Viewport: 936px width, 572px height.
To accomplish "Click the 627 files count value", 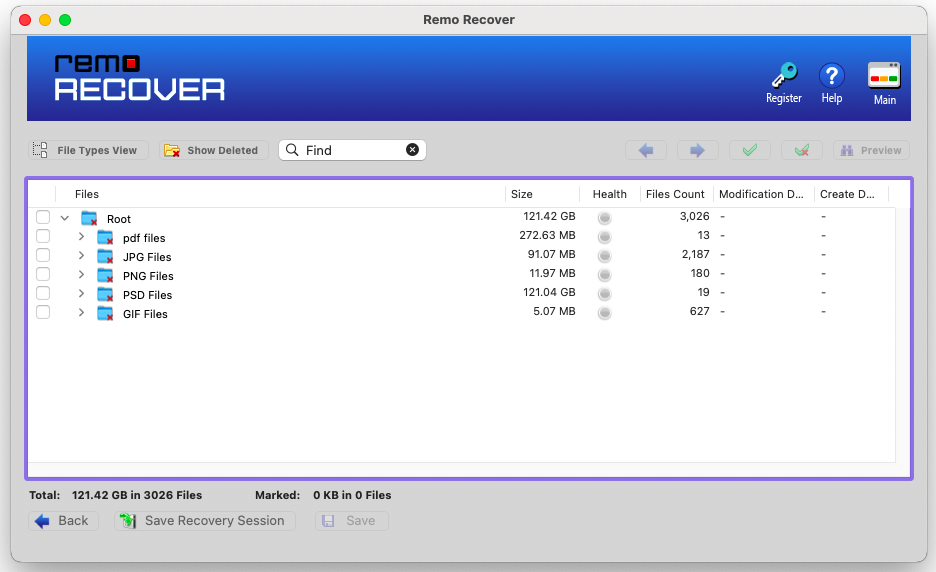I will pyautogui.click(x=700, y=311).
